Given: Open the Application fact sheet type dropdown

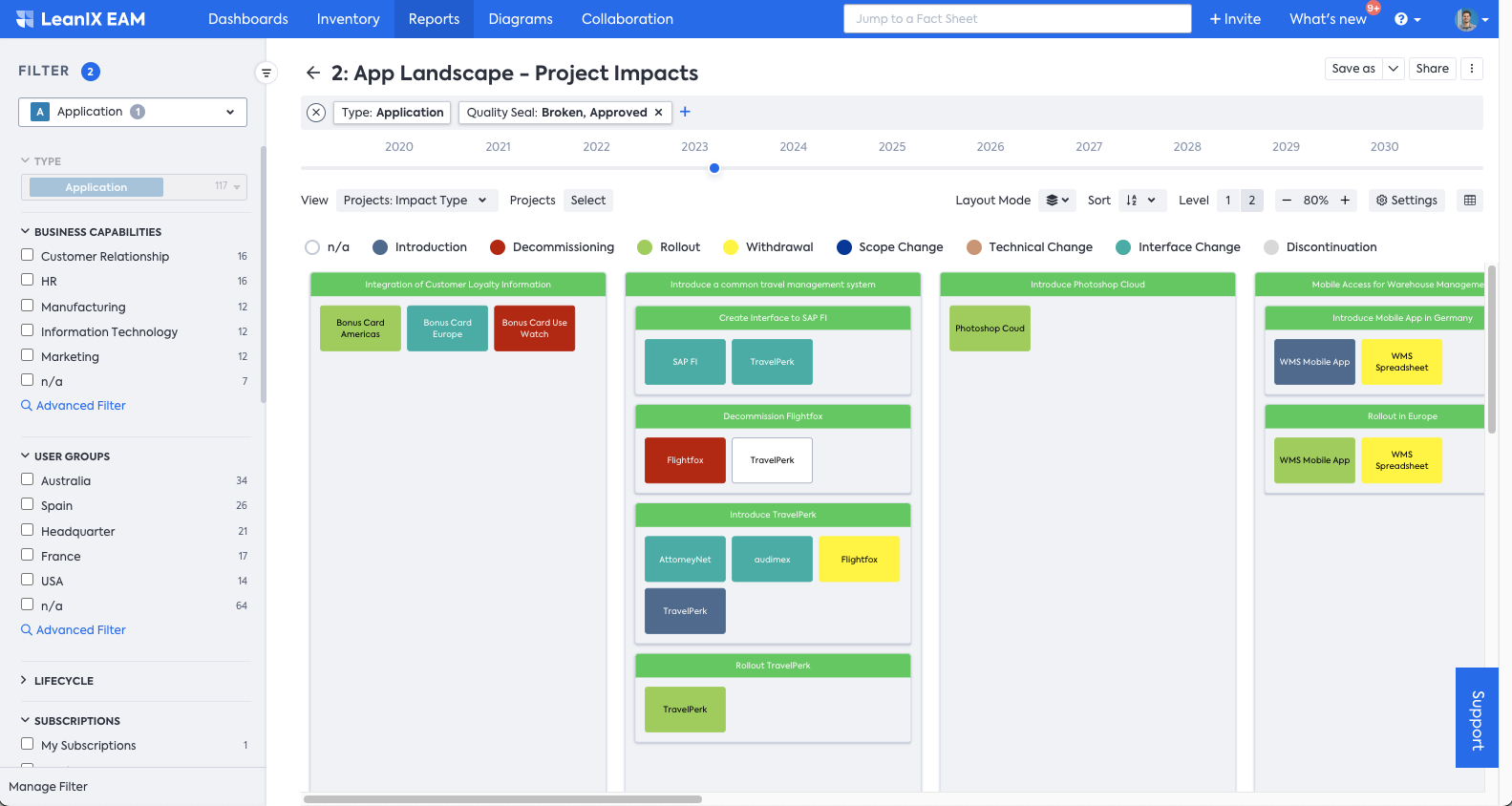Looking at the screenshot, I should pos(133,112).
